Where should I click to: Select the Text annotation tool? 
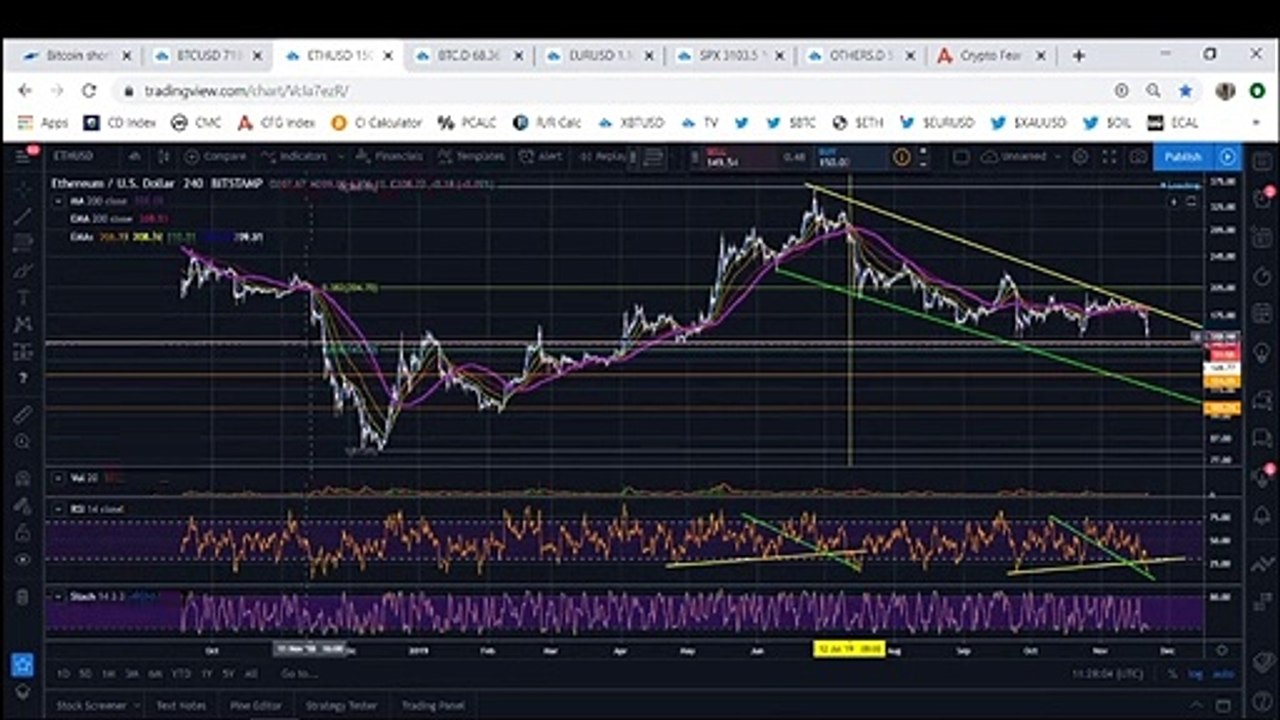pyautogui.click(x=23, y=297)
